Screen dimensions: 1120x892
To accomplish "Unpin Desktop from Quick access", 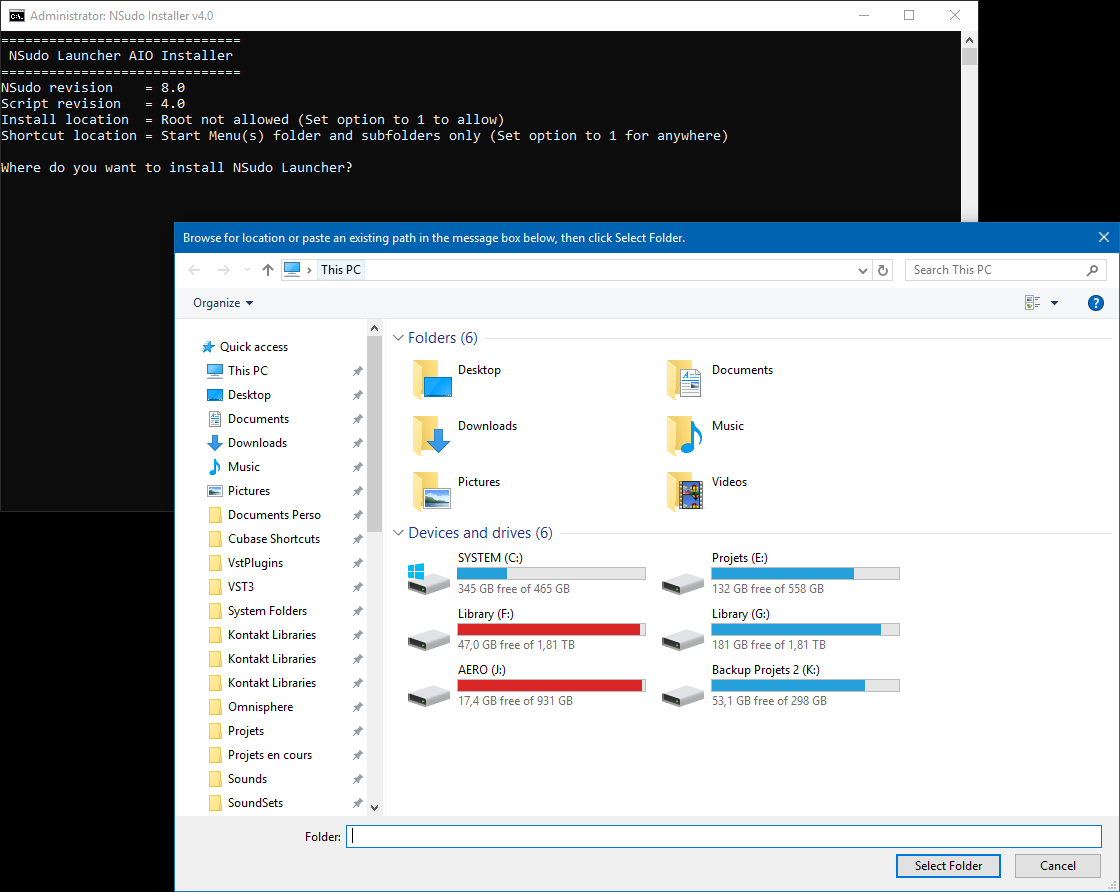I will pyautogui.click(x=357, y=394).
